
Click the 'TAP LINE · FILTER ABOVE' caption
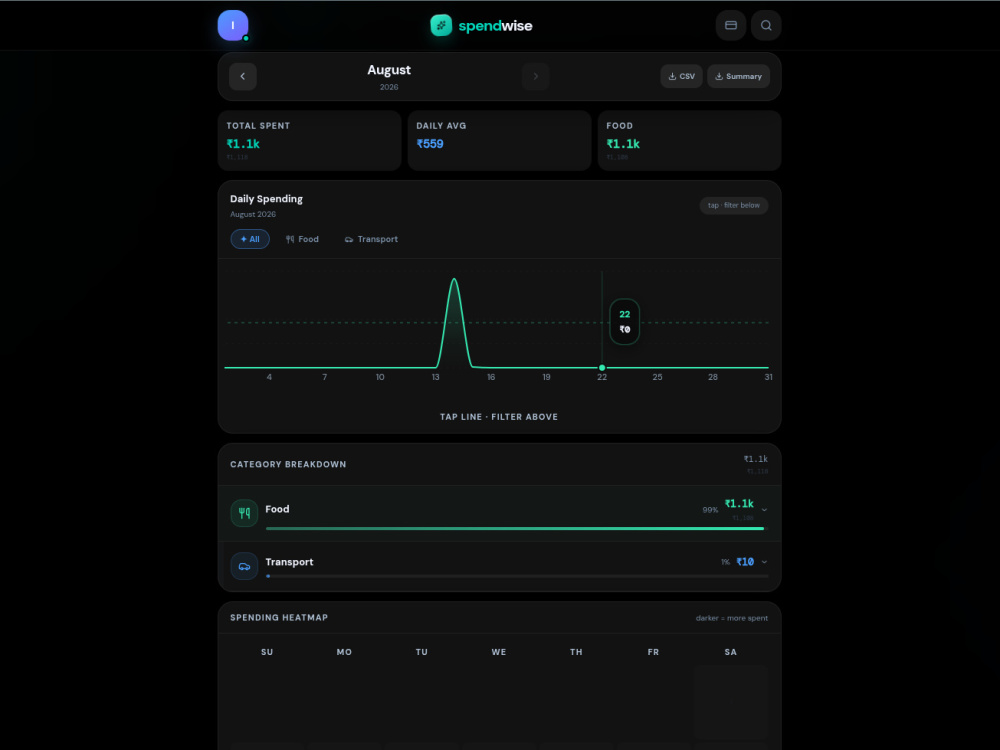(499, 417)
